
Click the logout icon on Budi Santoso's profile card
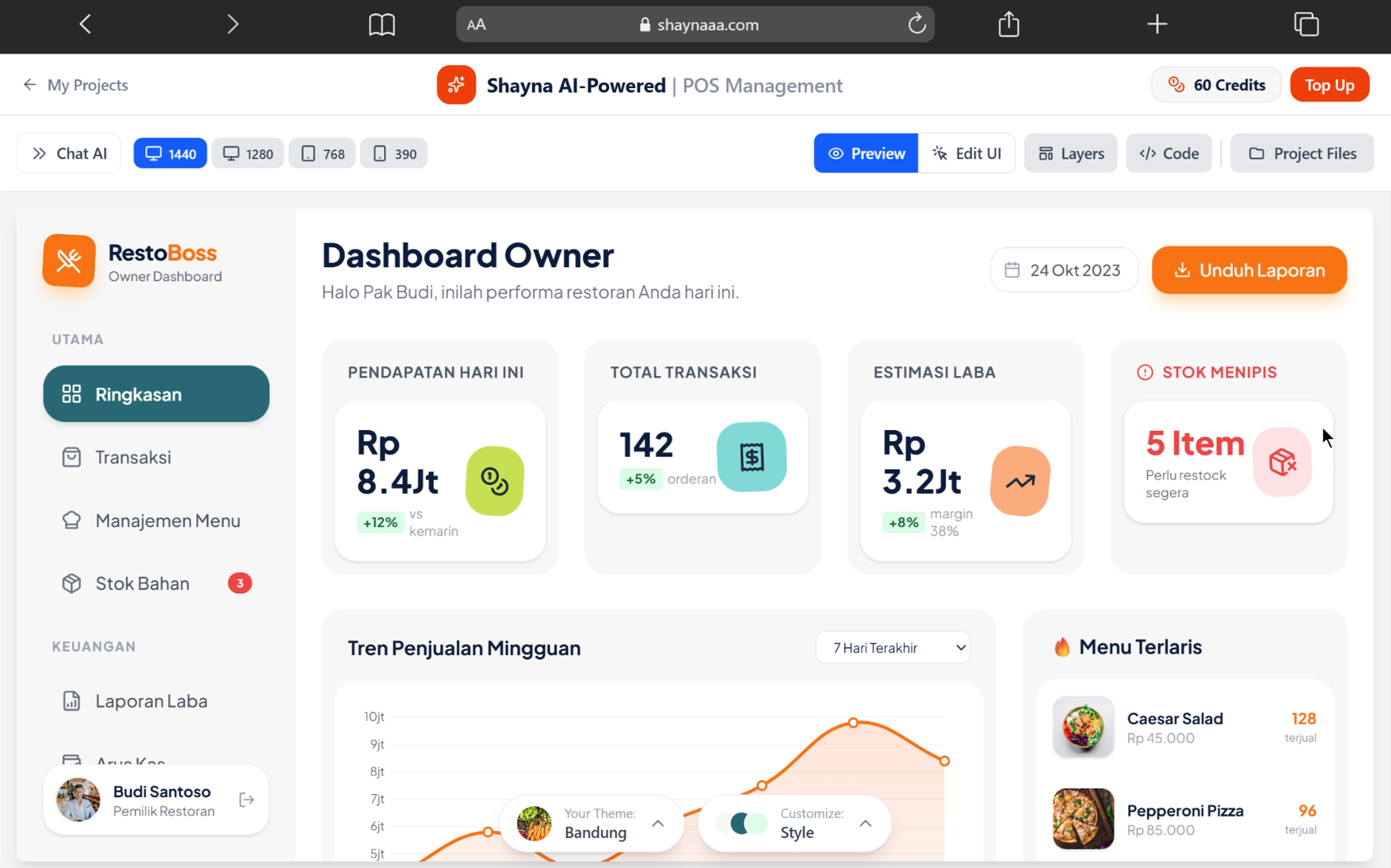(246, 800)
